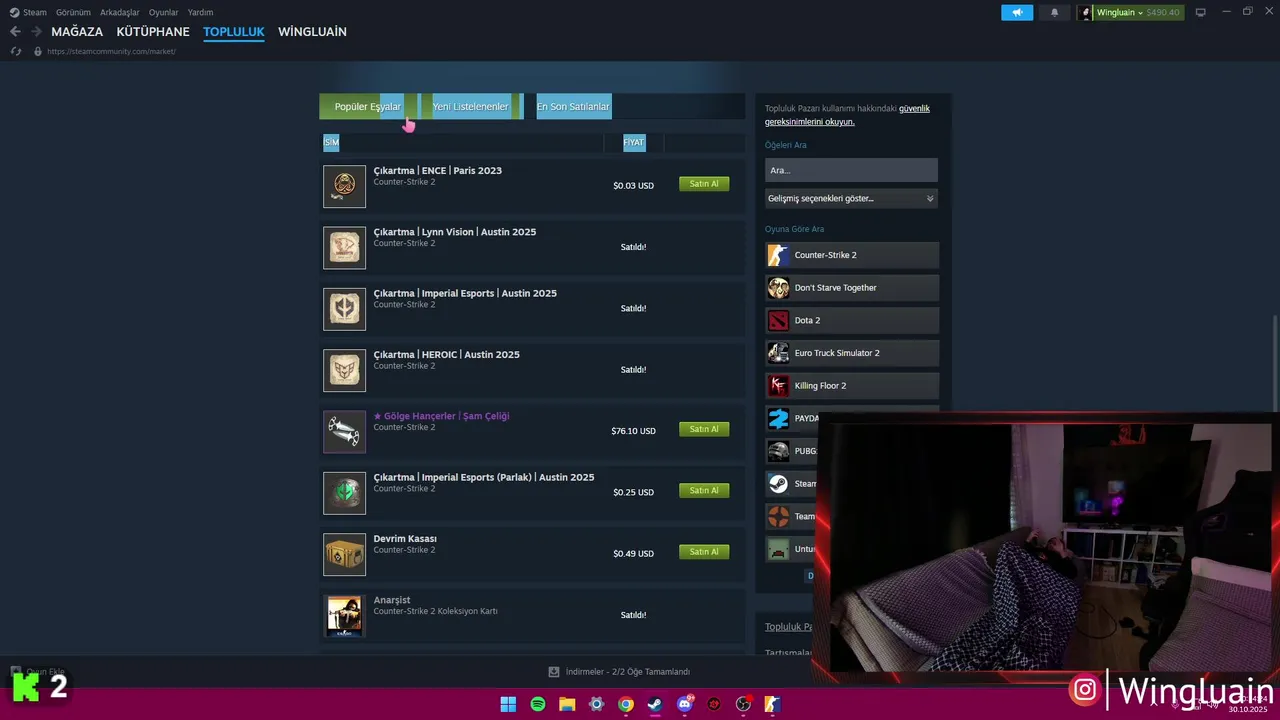Click the Ara search field
Screen dimensions: 1280x720
click(x=851, y=170)
